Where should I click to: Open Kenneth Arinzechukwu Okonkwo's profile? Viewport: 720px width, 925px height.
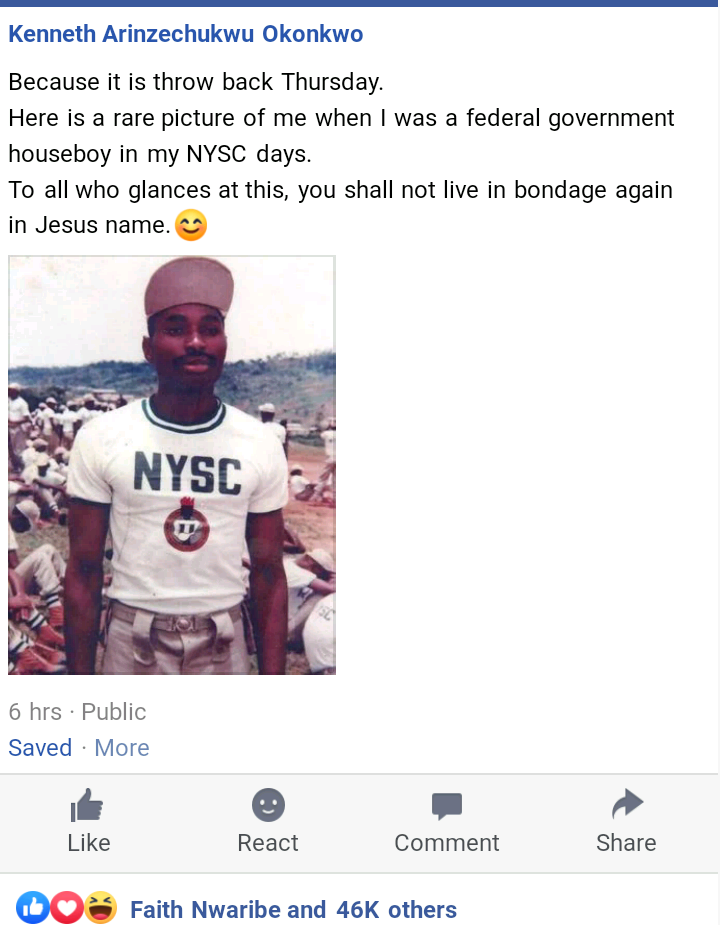[x=186, y=34]
